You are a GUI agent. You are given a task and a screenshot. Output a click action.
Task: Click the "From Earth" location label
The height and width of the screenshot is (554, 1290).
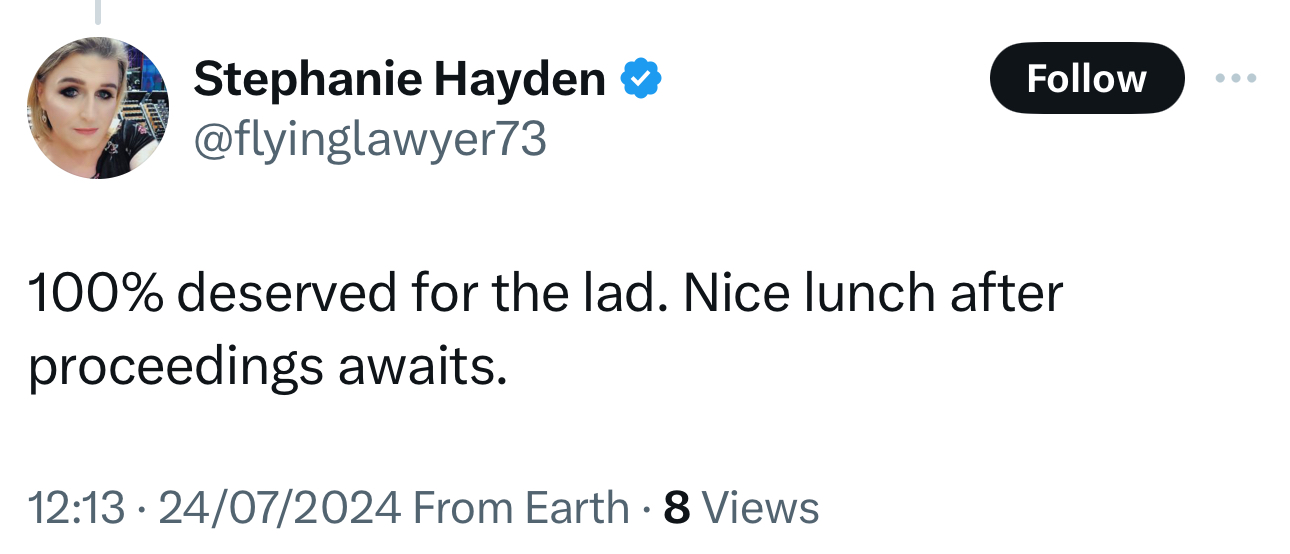point(520,507)
